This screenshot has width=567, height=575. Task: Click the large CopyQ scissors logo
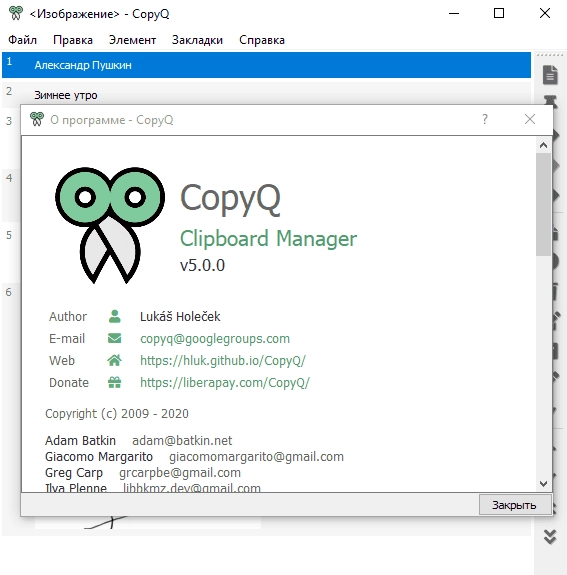(x=110, y=226)
